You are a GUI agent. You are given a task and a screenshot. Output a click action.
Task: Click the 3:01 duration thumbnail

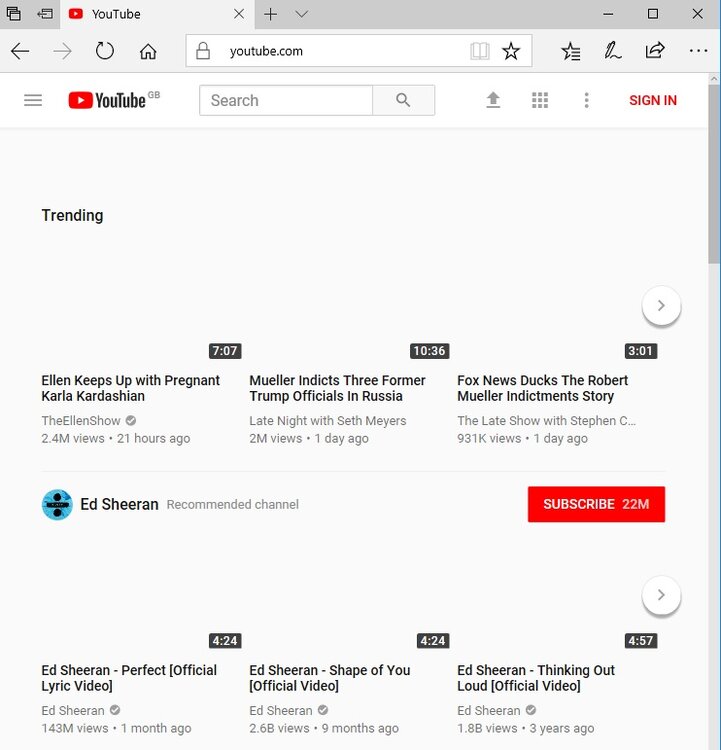[641, 351]
